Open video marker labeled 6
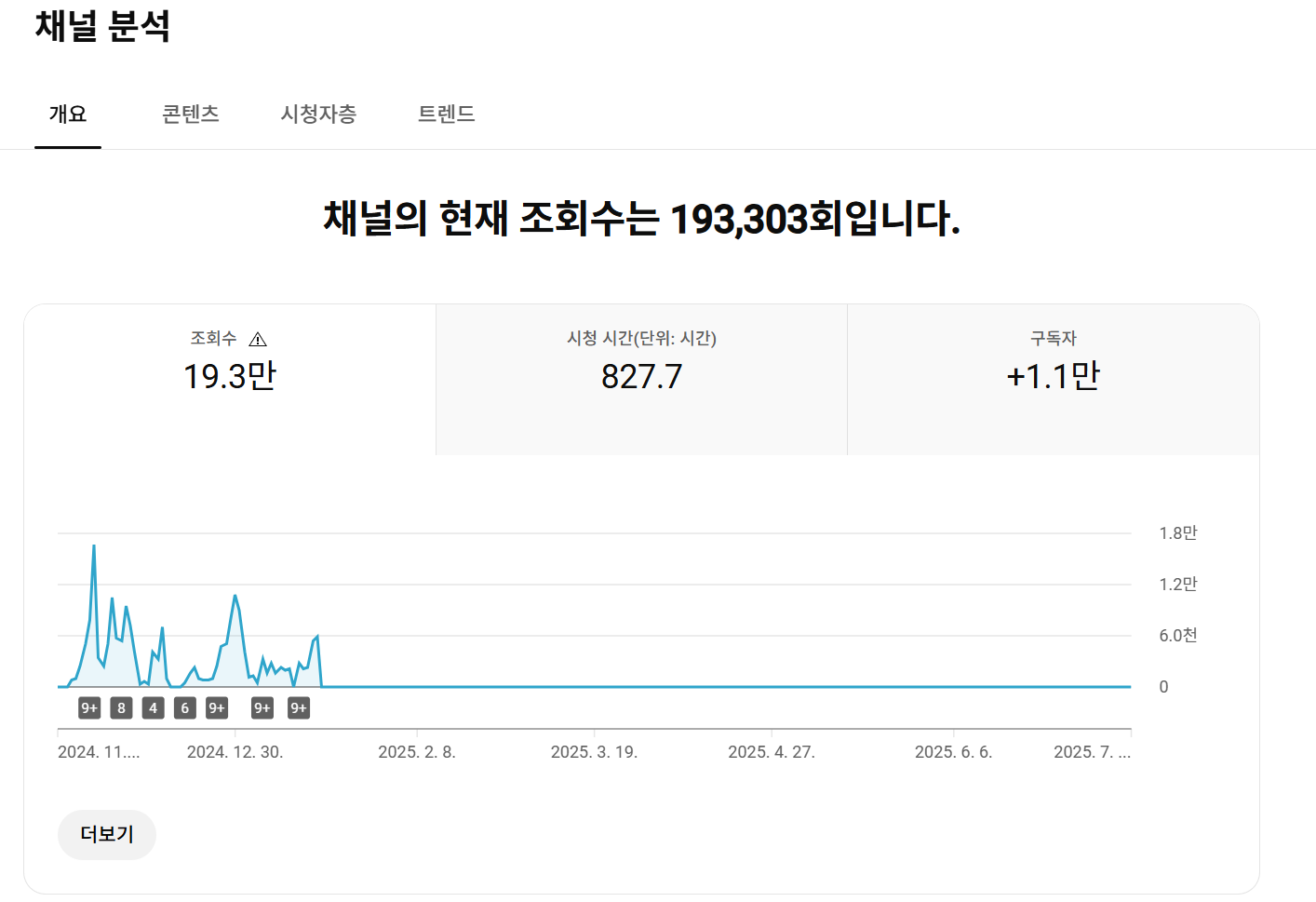 (x=185, y=708)
